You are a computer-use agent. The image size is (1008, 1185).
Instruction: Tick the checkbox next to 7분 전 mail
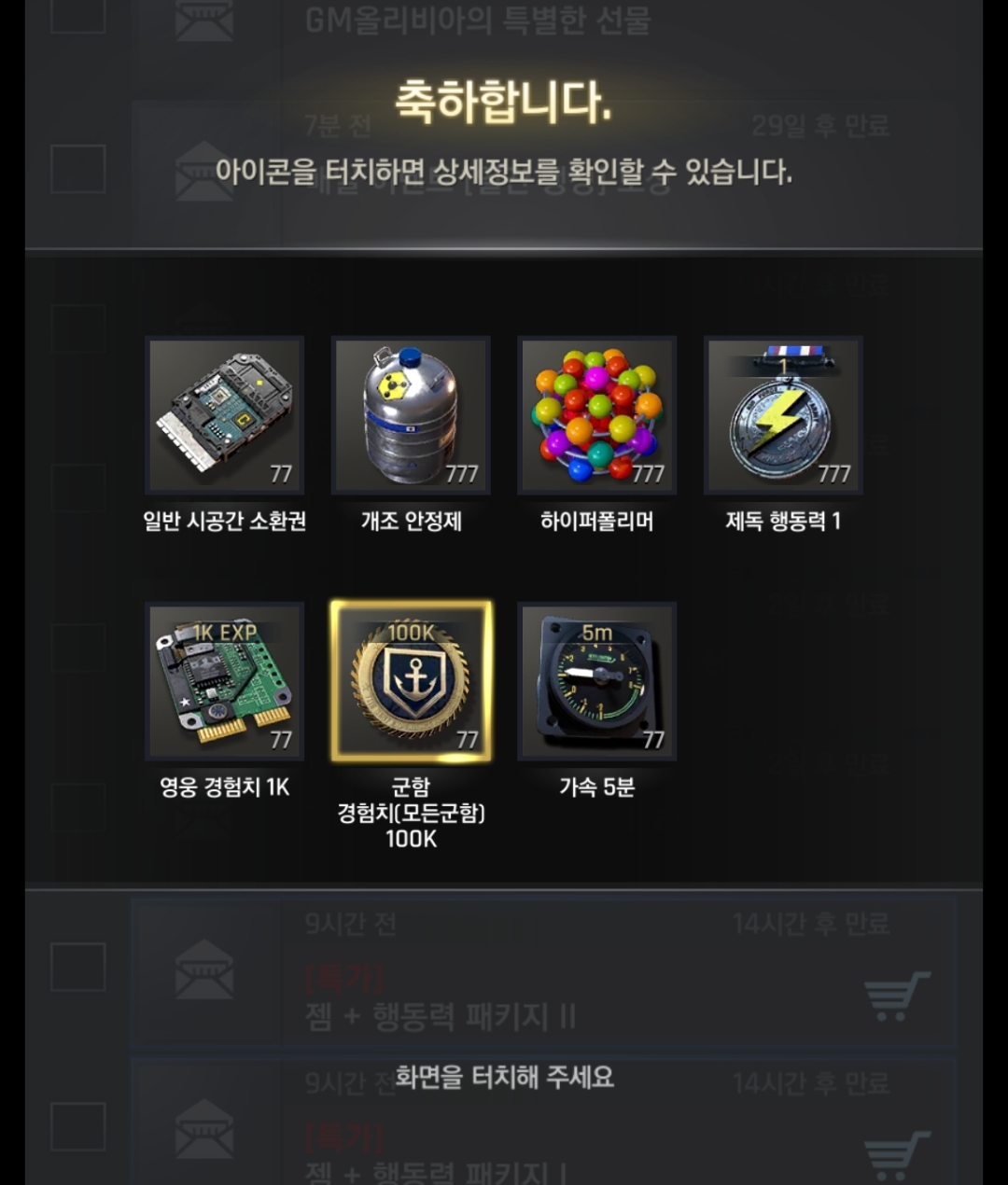tap(77, 169)
